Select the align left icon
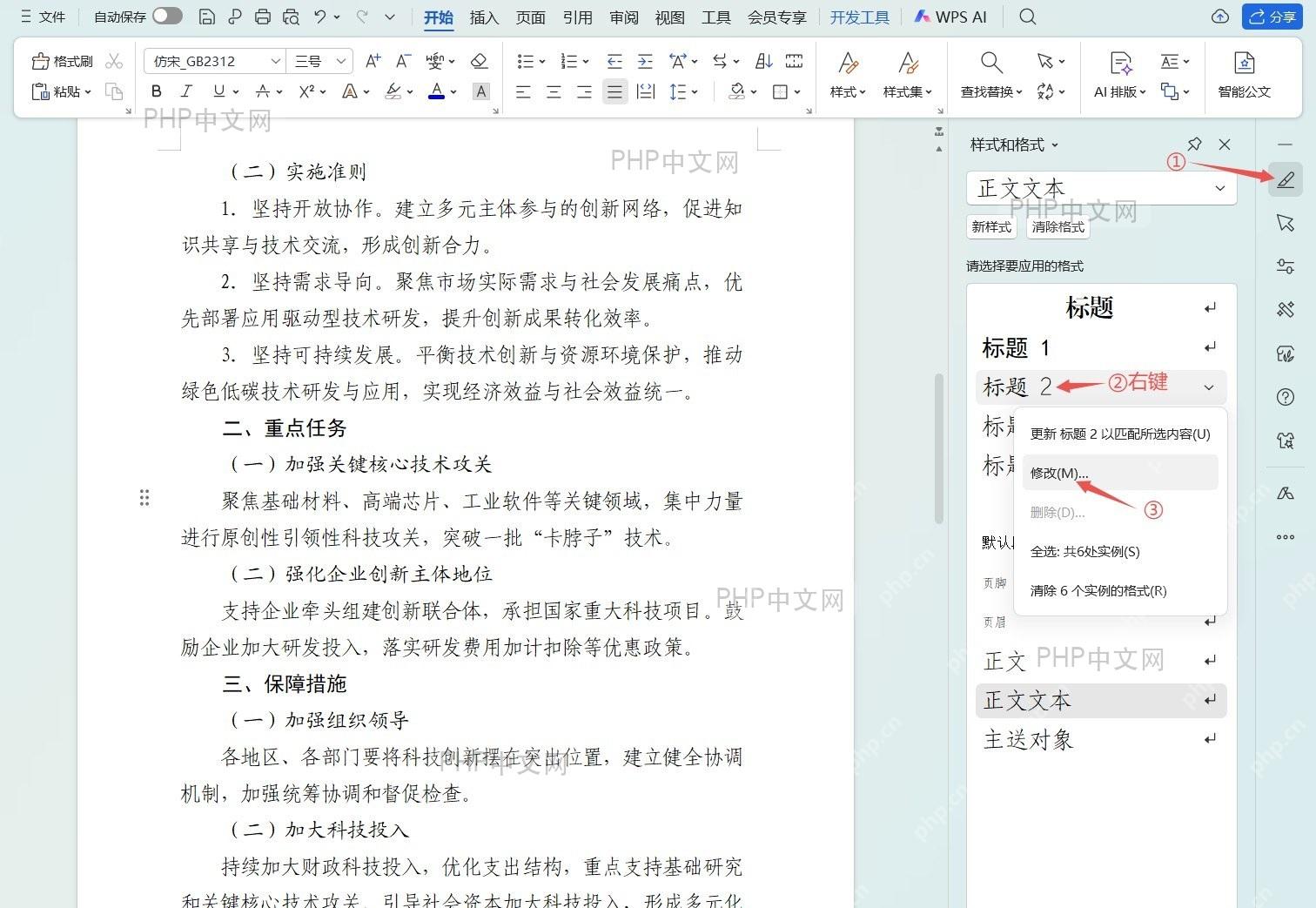The height and width of the screenshot is (908, 1316). (523, 91)
